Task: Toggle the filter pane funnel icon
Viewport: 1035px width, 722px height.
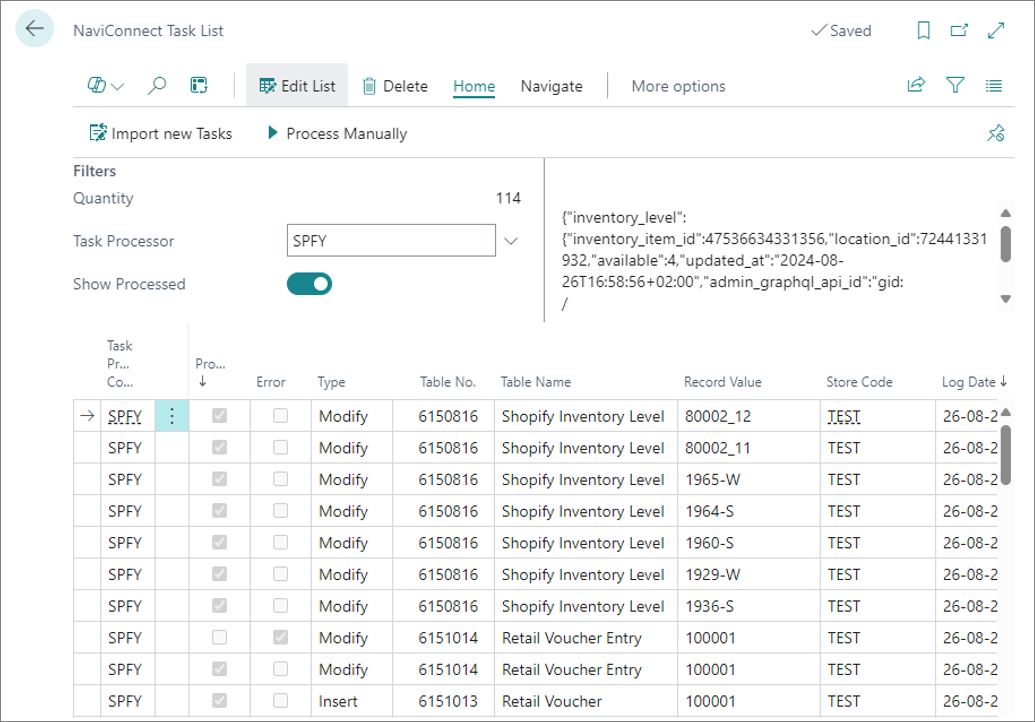Action: pyautogui.click(x=955, y=85)
